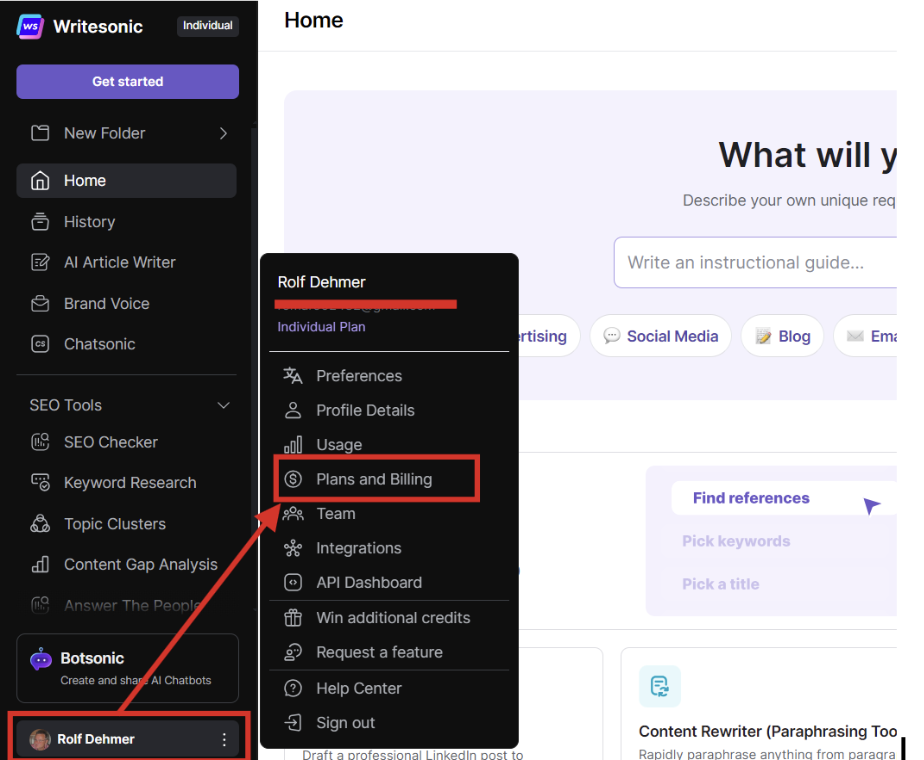
Task: Select Win additional credits menu item
Action: [389, 617]
